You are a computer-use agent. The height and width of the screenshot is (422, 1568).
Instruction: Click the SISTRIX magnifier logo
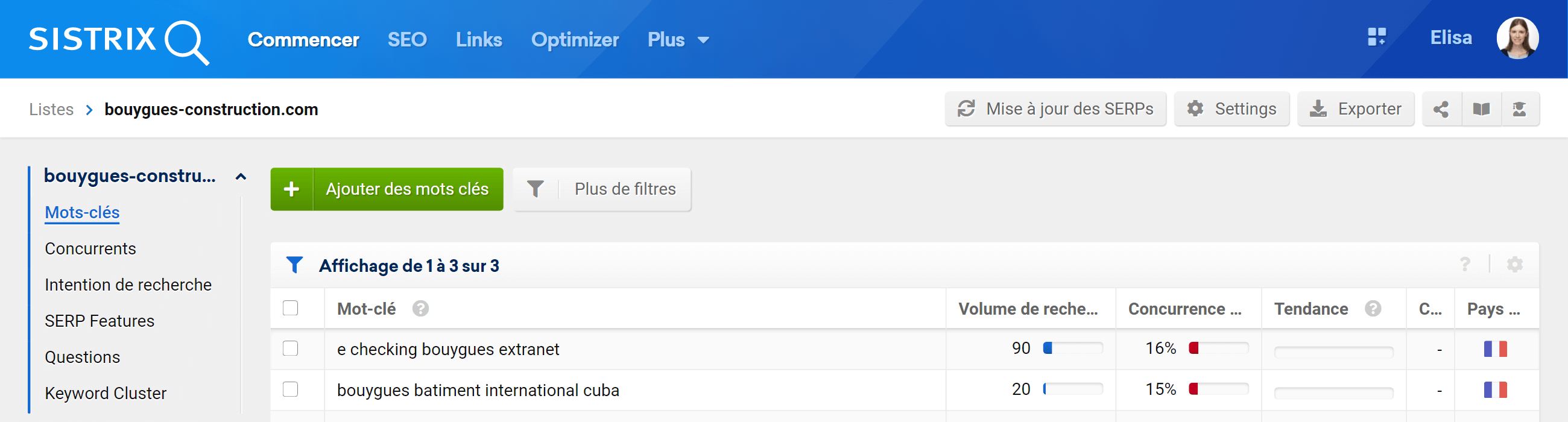(x=119, y=42)
